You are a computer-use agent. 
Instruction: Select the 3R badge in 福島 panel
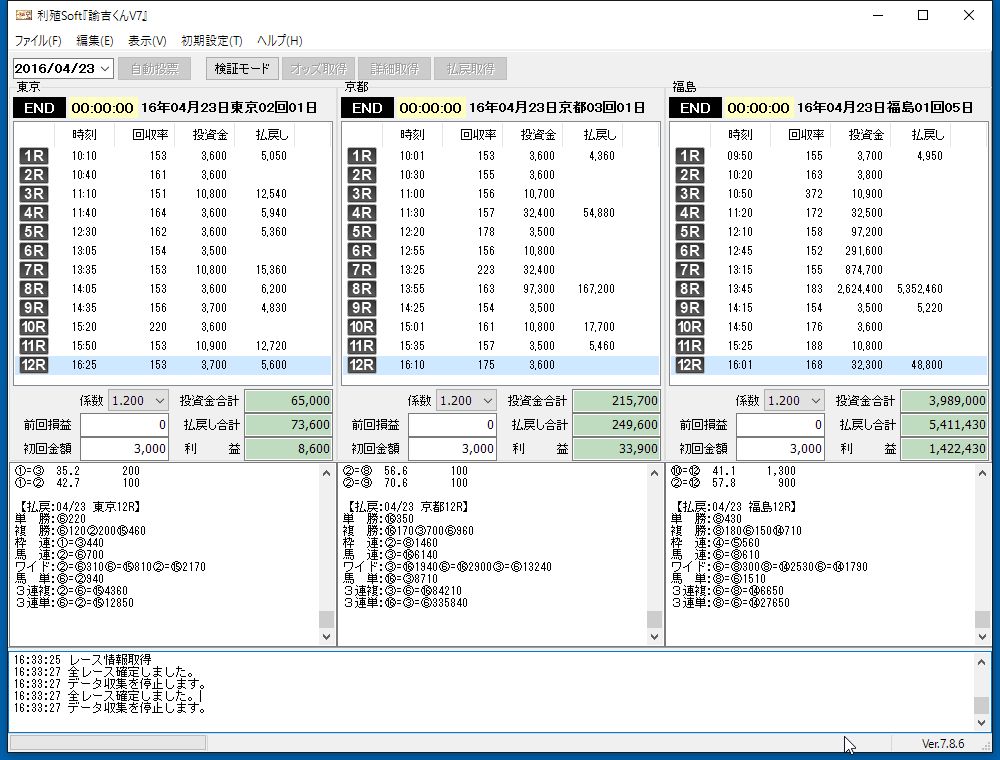pos(689,194)
